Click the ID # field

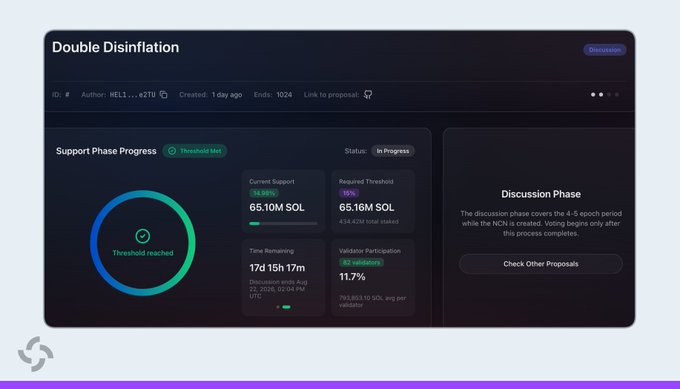61,95
